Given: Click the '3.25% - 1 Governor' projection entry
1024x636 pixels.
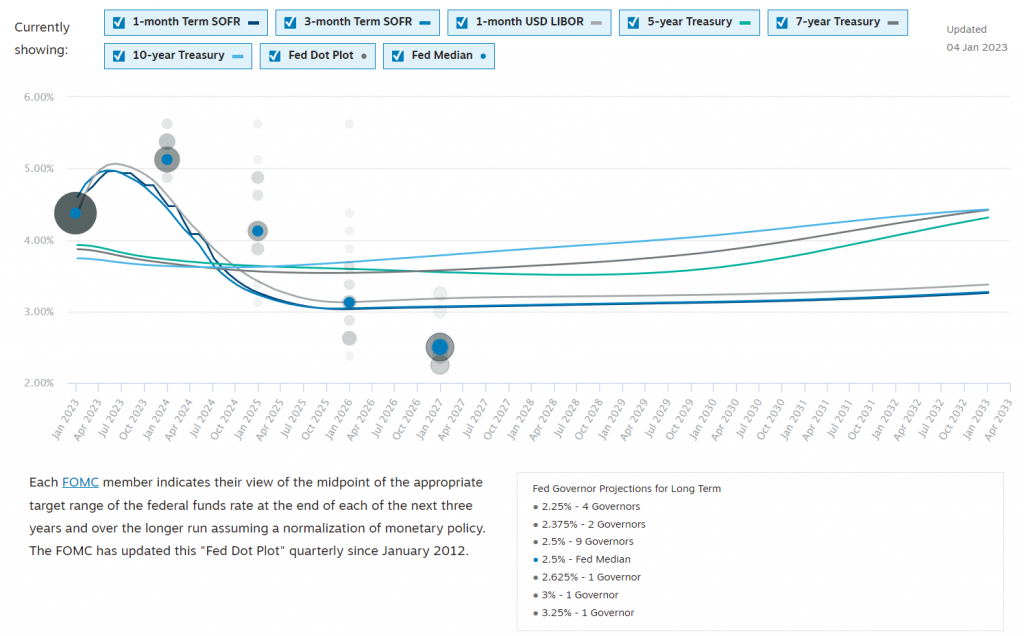Looking at the screenshot, I should tap(588, 613).
